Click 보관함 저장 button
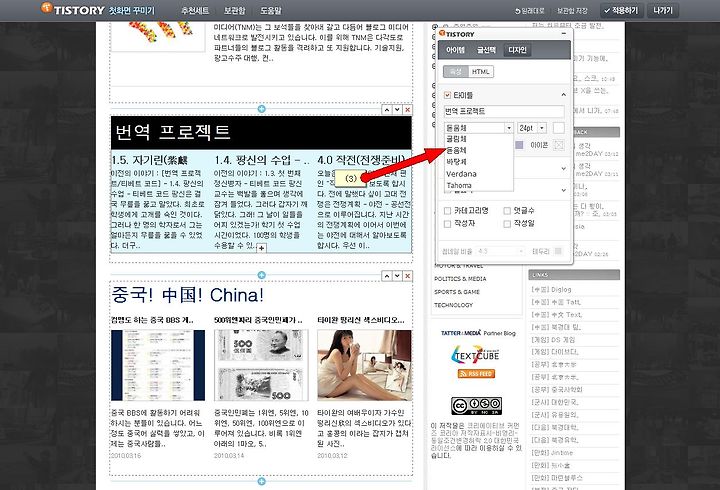Viewport: 720px width, 490px height. (x=572, y=10)
